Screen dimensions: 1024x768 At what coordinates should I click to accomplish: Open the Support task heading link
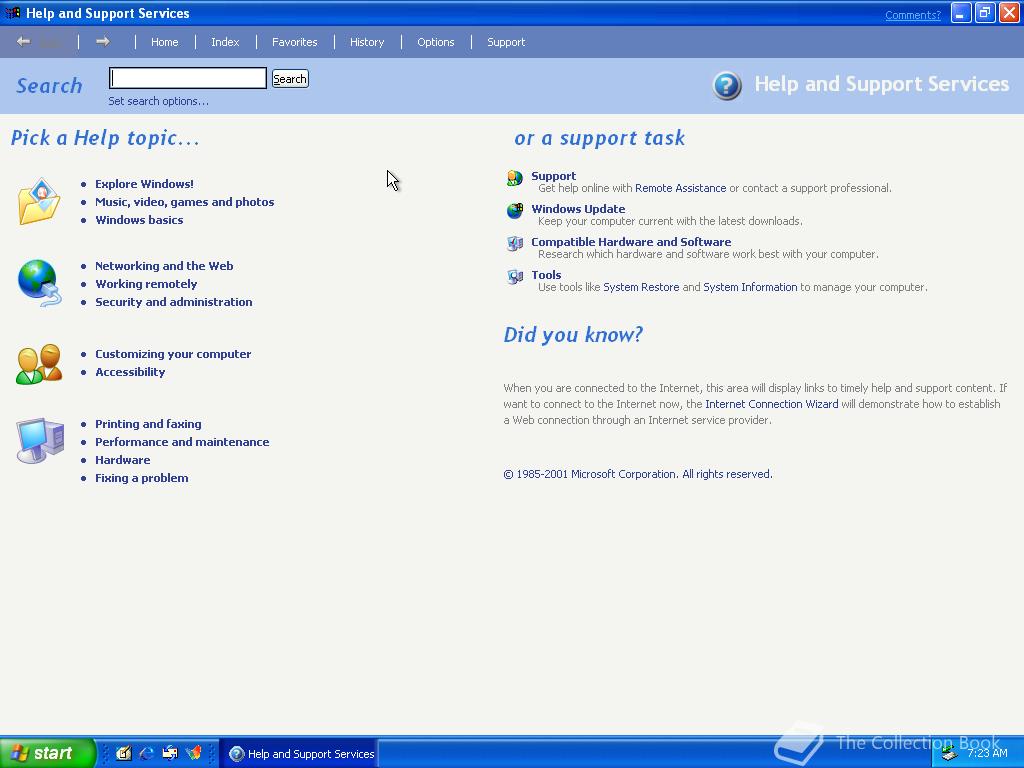pyautogui.click(x=553, y=176)
